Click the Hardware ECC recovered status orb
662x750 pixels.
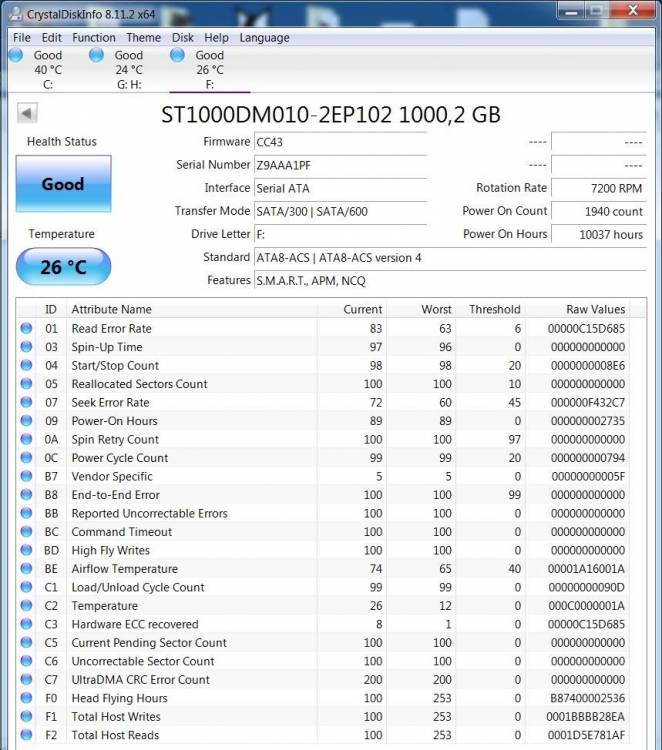(26, 624)
